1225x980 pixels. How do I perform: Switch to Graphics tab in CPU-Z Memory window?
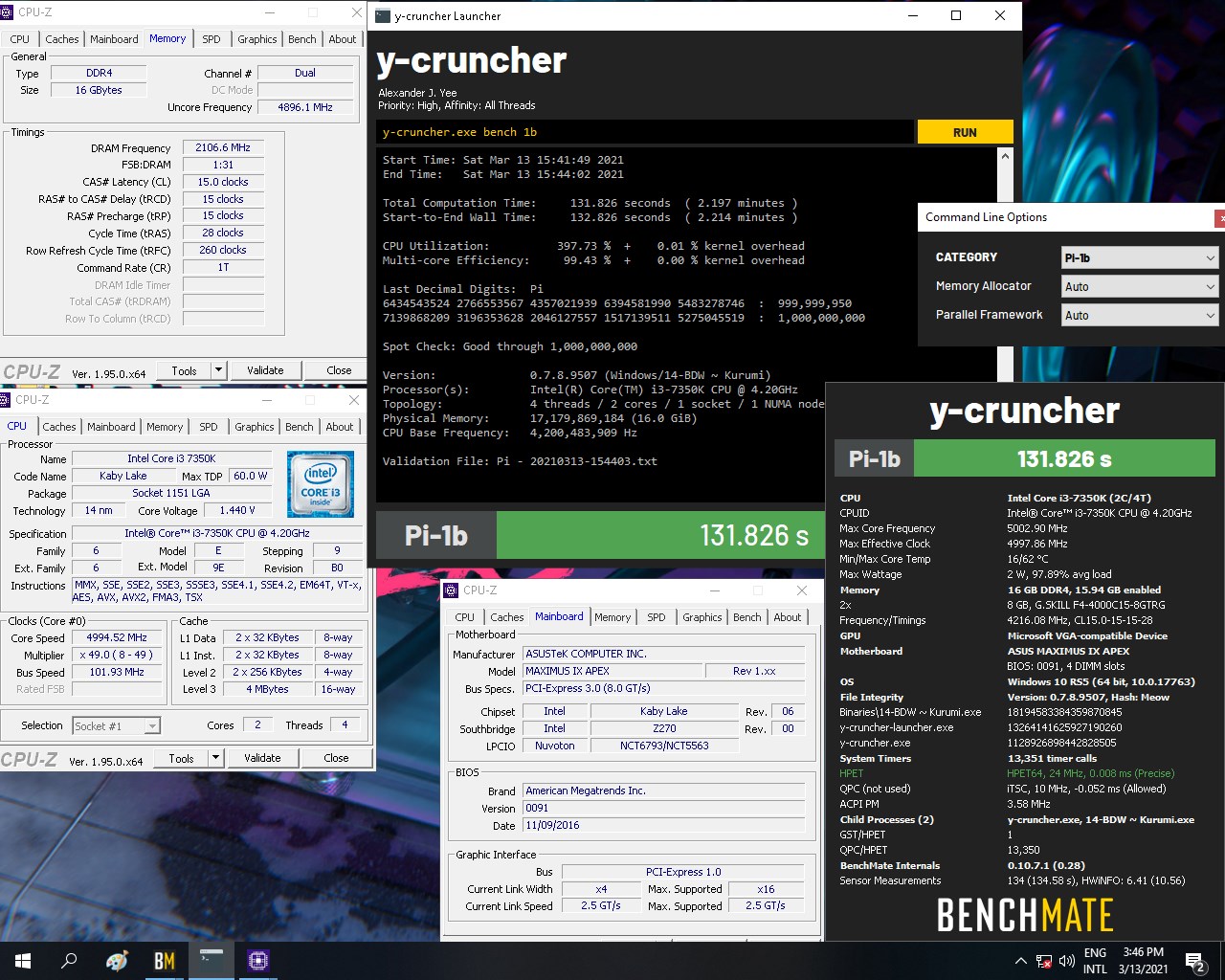(x=257, y=39)
